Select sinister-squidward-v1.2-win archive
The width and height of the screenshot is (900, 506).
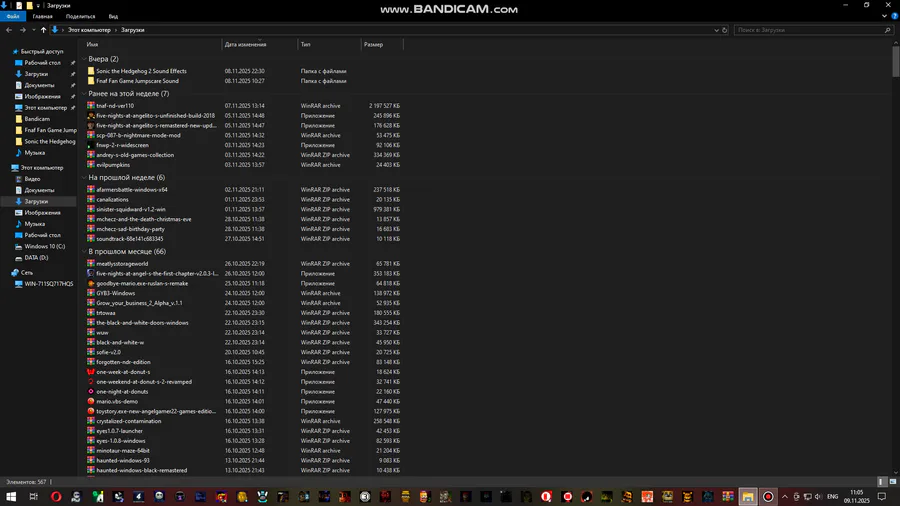pyautogui.click(x=131, y=209)
